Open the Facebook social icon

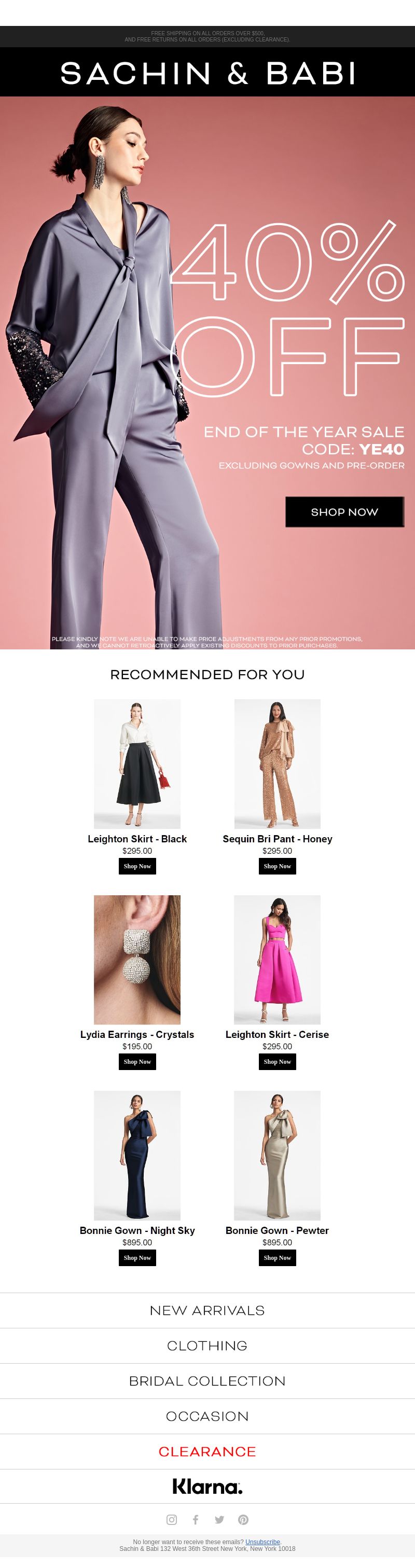[196, 1519]
